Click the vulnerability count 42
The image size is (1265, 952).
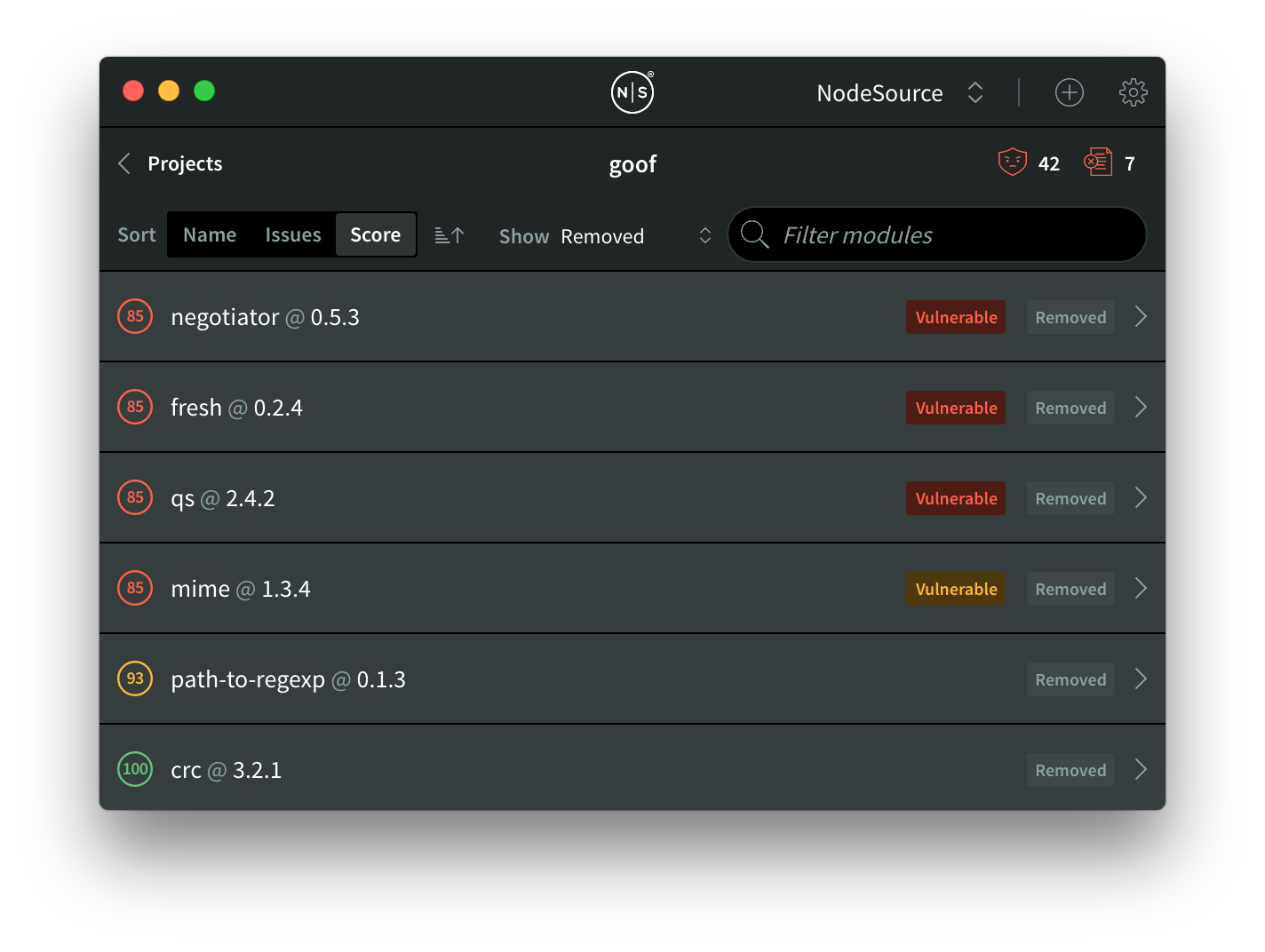click(x=1049, y=163)
